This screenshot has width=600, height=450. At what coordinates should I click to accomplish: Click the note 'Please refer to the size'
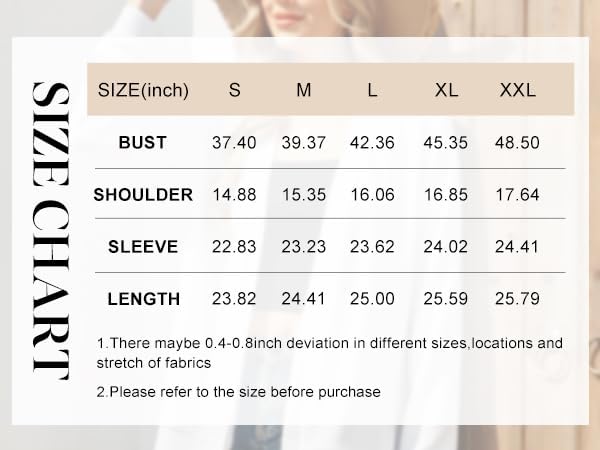(x=238, y=392)
